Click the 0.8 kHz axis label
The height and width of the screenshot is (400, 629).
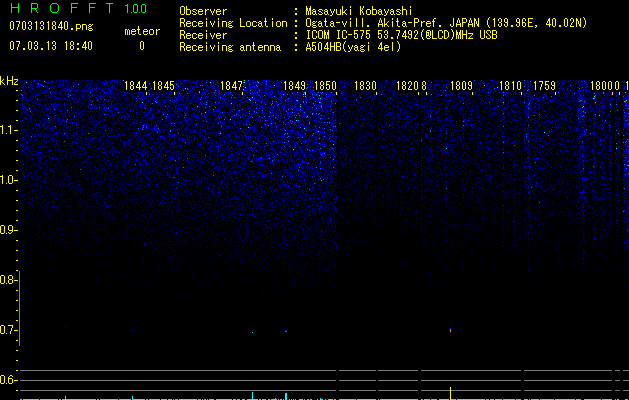(8, 280)
